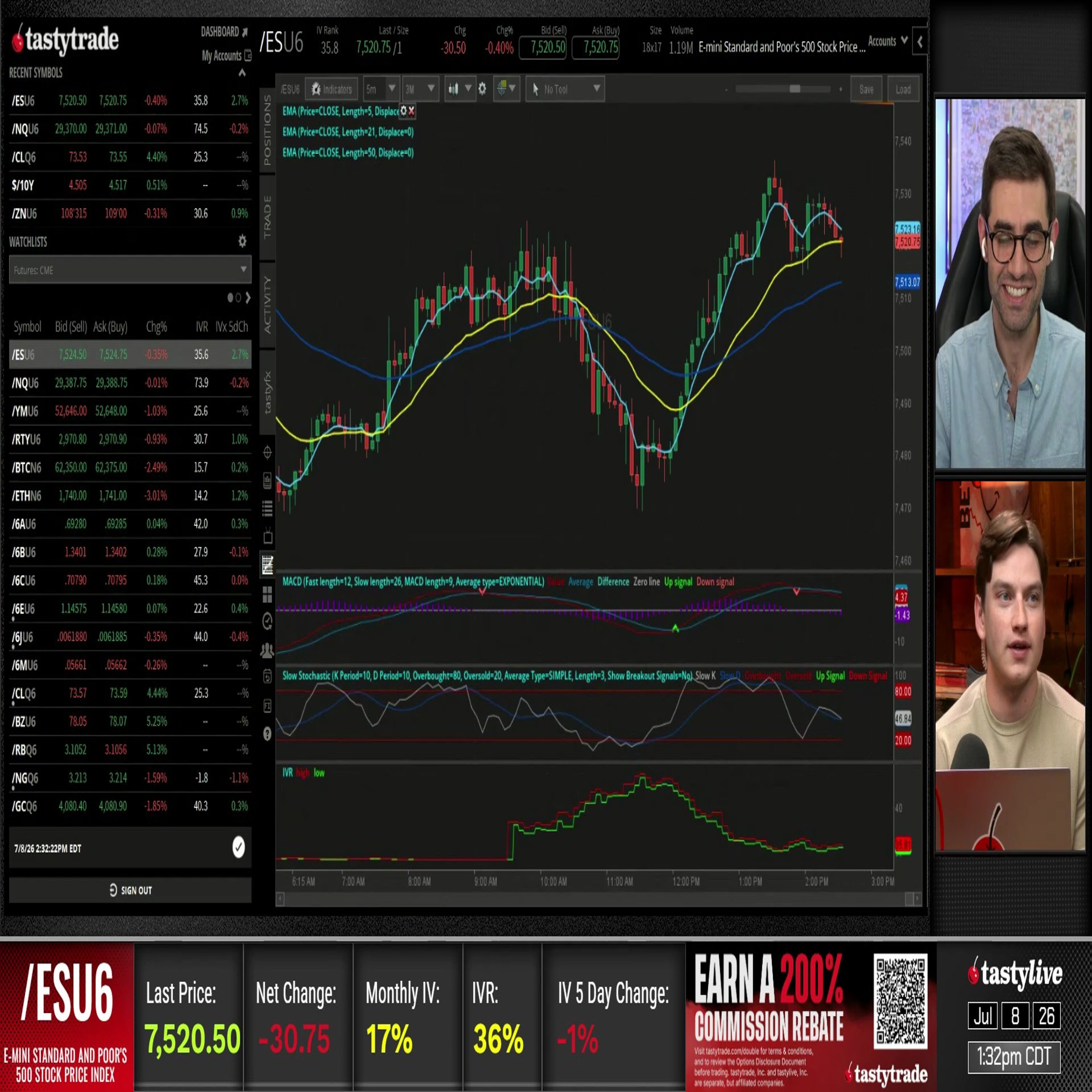Sort watchlist by Chg% column header
Screen dimensions: 1092x1092
tap(157, 327)
